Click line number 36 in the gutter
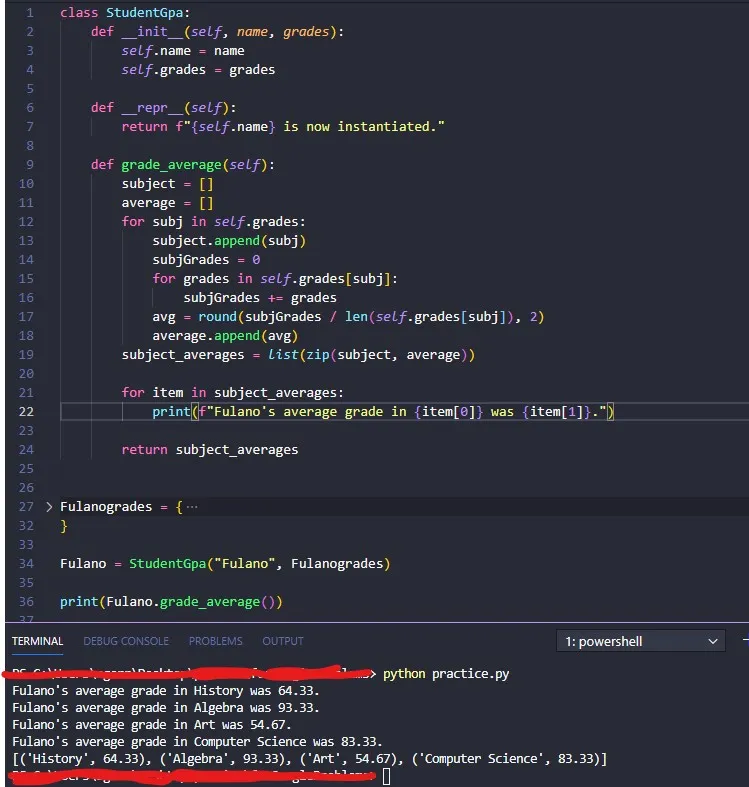The height and width of the screenshot is (787, 749). [x=26, y=601]
